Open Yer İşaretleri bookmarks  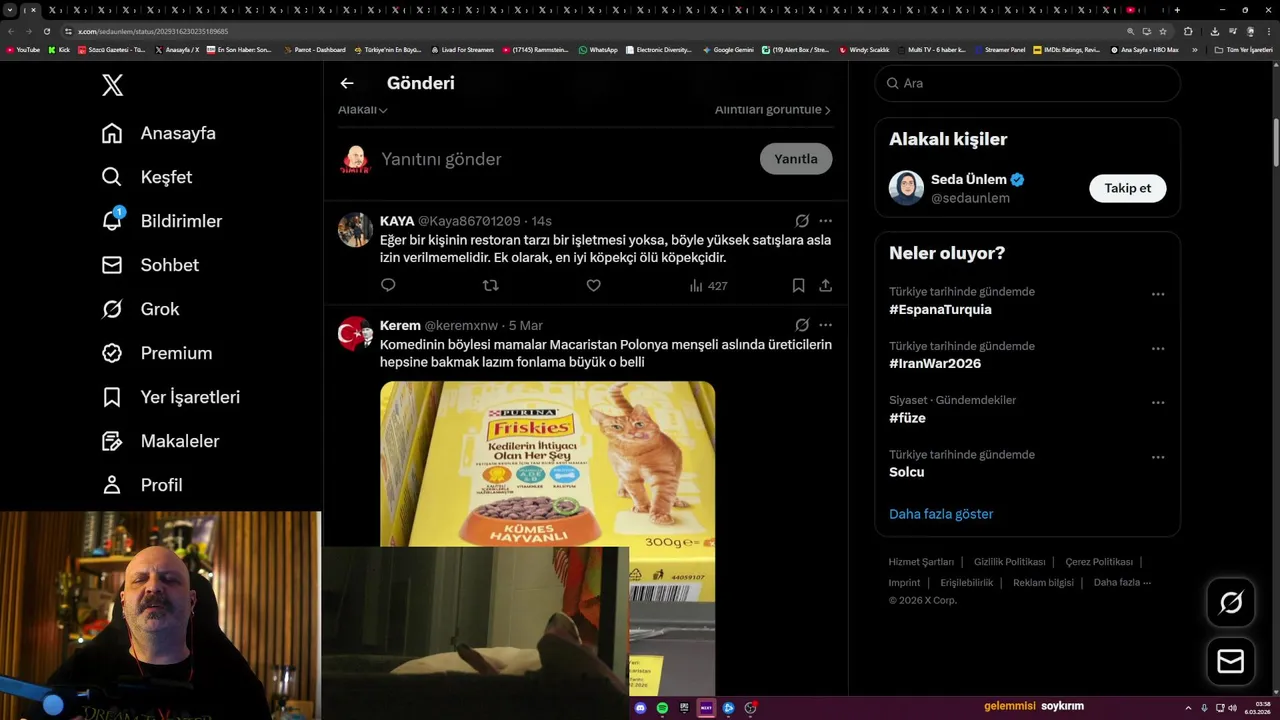pos(171,397)
